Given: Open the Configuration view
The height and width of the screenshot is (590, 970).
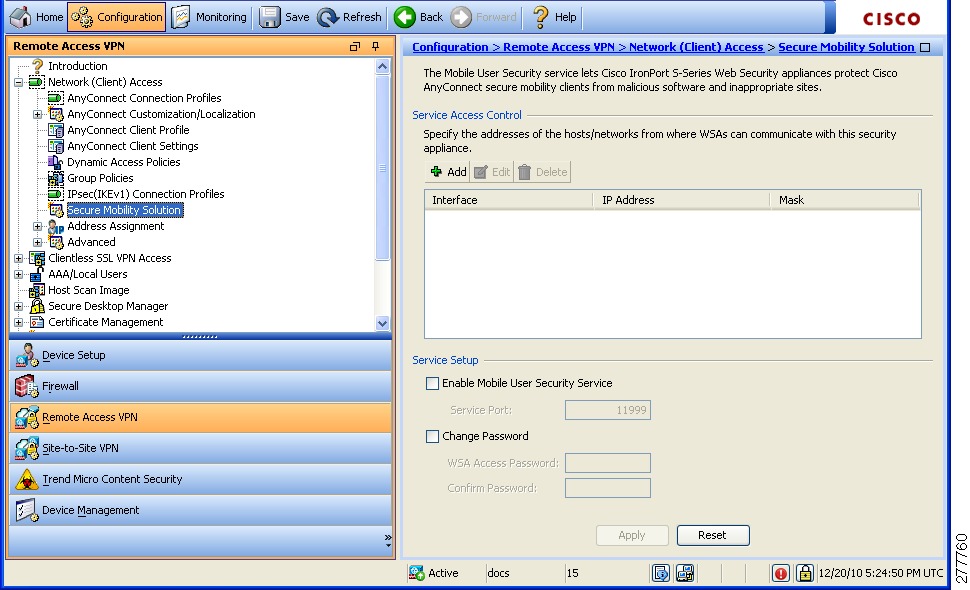Looking at the screenshot, I should tap(116, 17).
